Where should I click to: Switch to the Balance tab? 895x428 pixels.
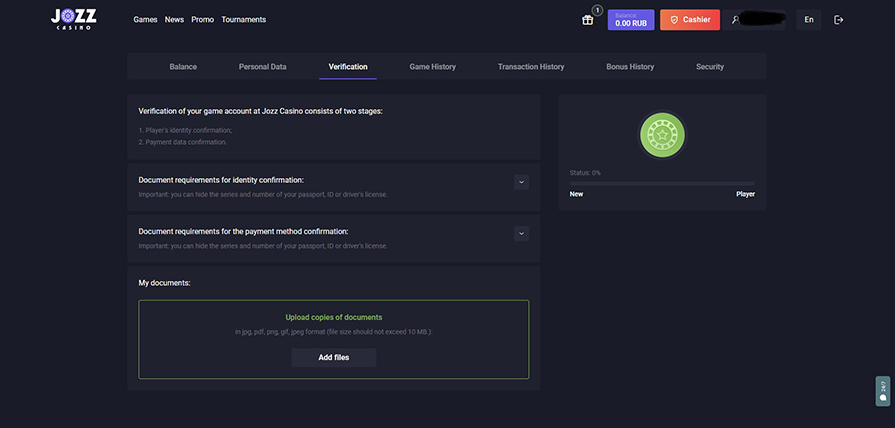tap(183, 67)
